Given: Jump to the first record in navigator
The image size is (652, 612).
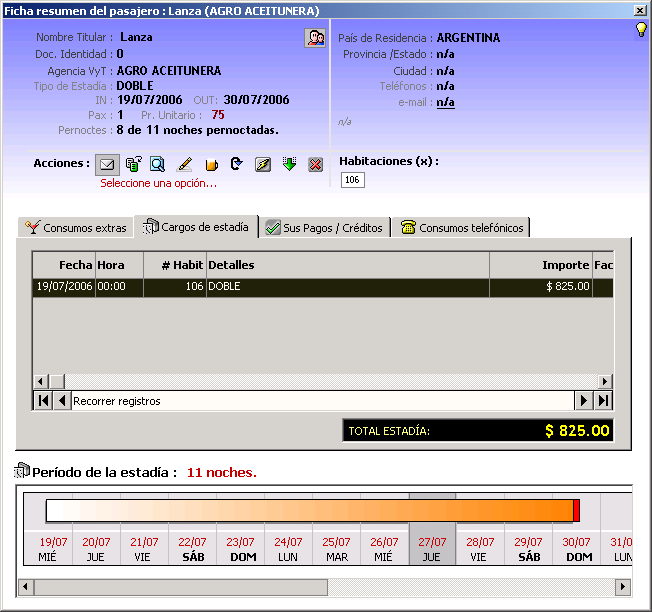Looking at the screenshot, I should click(x=43, y=401).
